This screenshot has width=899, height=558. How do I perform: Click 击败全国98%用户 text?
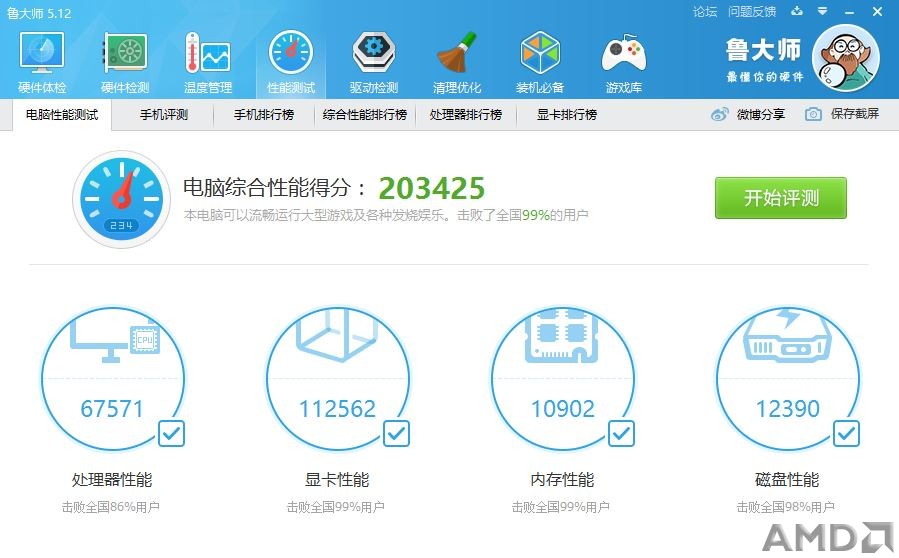pyautogui.click(x=785, y=507)
